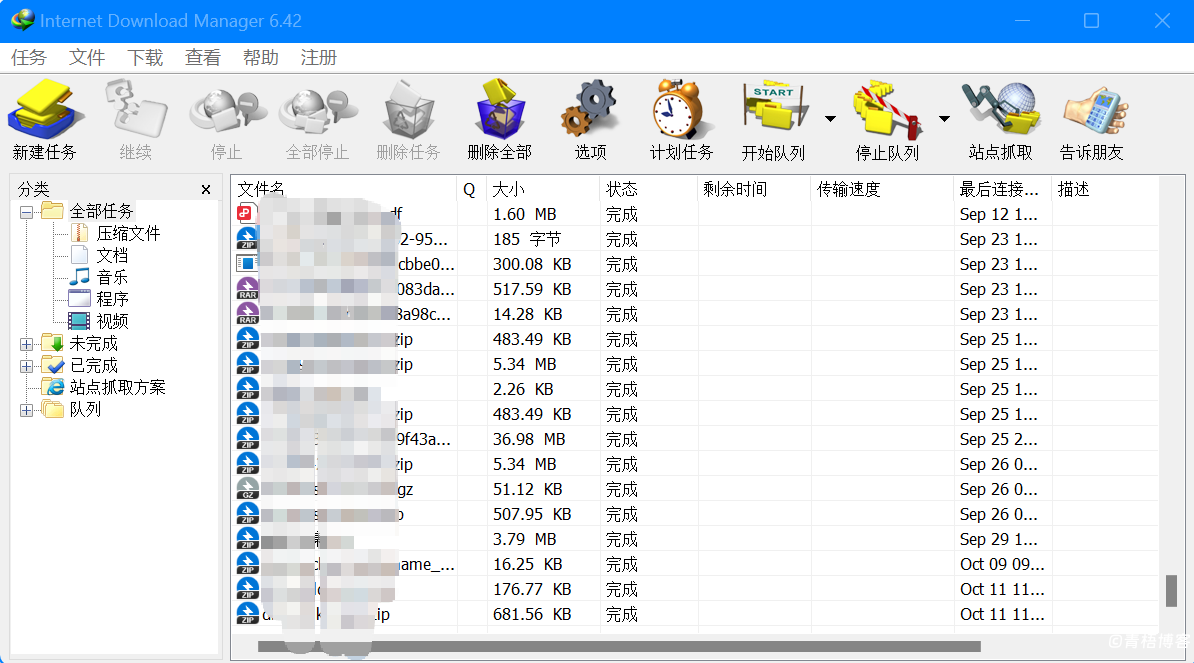Close the 分类 side panel
The height and width of the screenshot is (663, 1194).
[x=206, y=190]
